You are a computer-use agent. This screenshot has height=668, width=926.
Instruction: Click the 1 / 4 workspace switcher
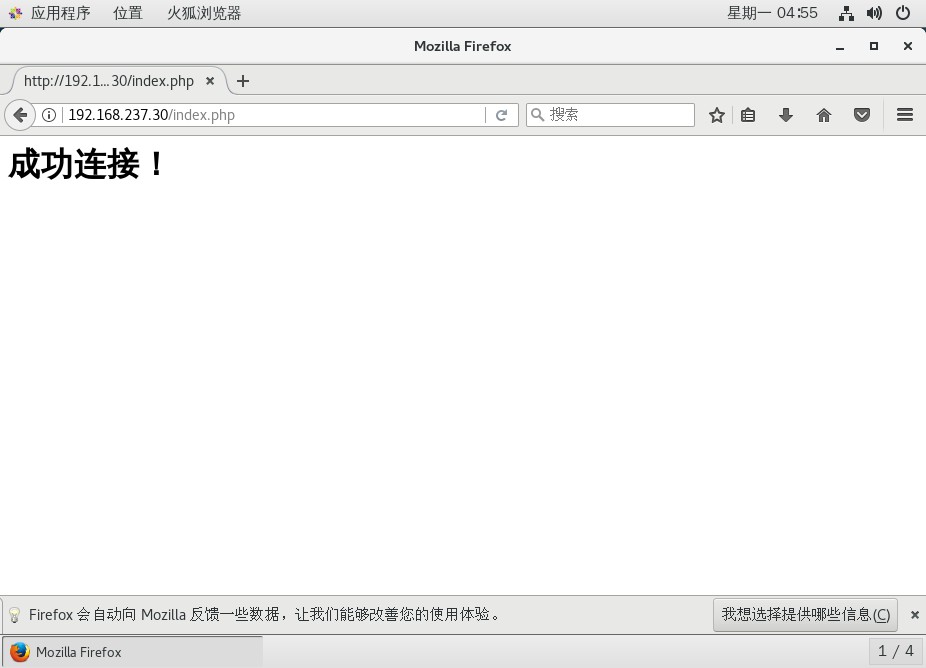(x=895, y=651)
